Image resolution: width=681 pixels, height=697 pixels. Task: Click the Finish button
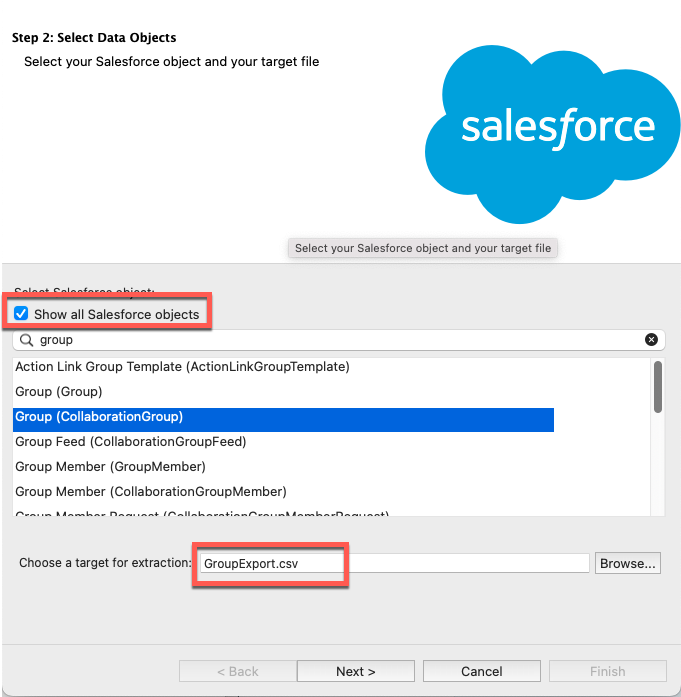[607, 671]
